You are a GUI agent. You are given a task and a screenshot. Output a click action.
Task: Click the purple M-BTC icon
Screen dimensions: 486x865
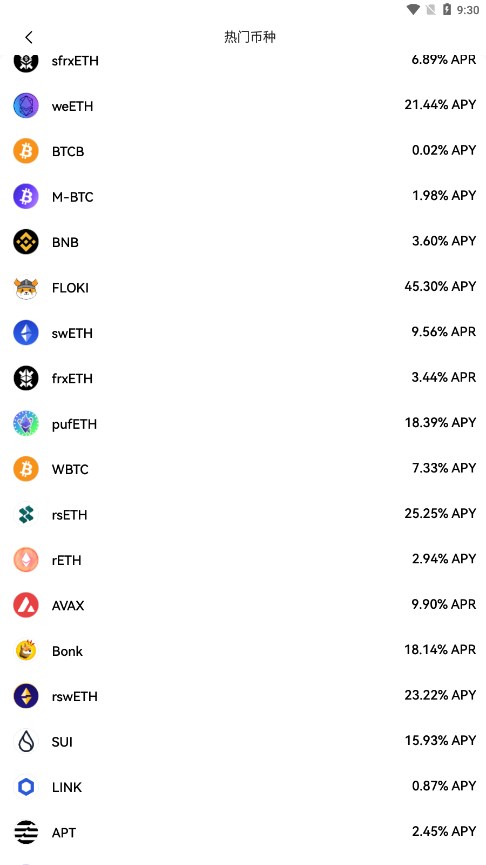(26, 196)
